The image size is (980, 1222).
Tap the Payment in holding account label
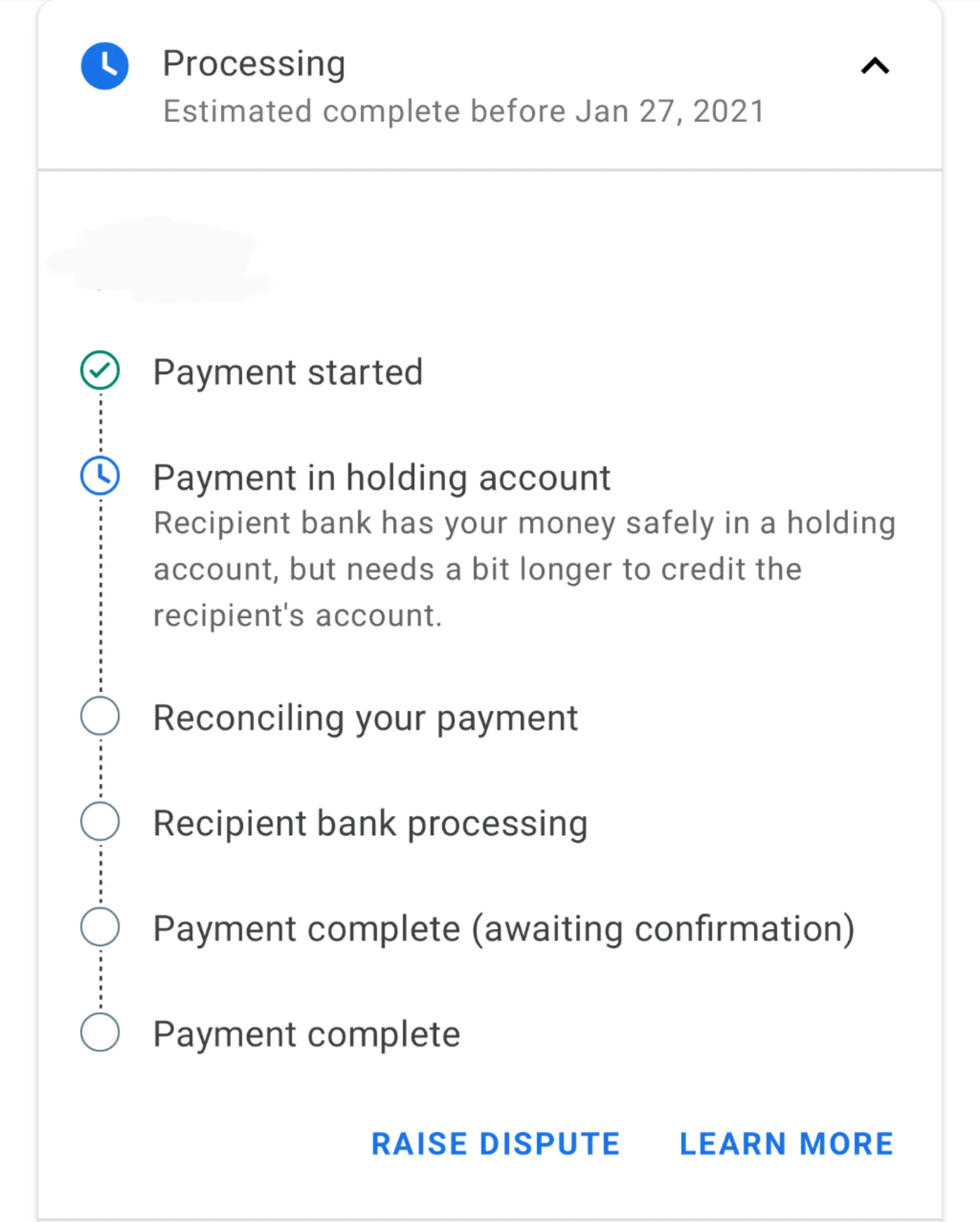click(x=382, y=478)
